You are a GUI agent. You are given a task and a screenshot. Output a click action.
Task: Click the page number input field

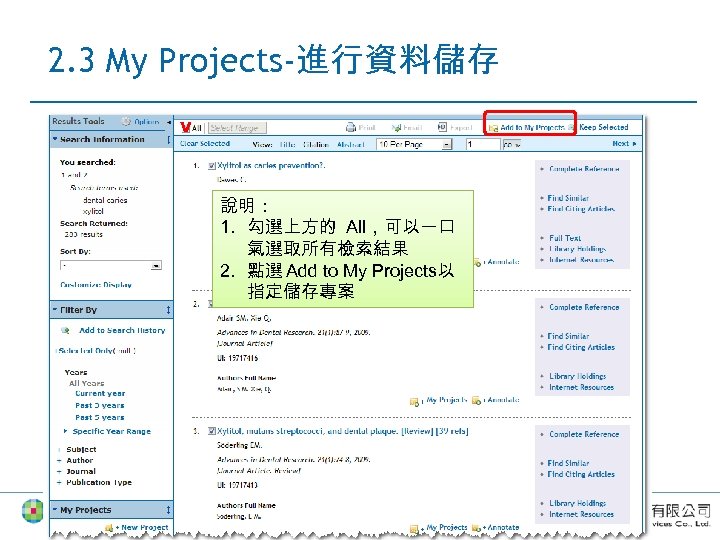pyautogui.click(x=483, y=144)
